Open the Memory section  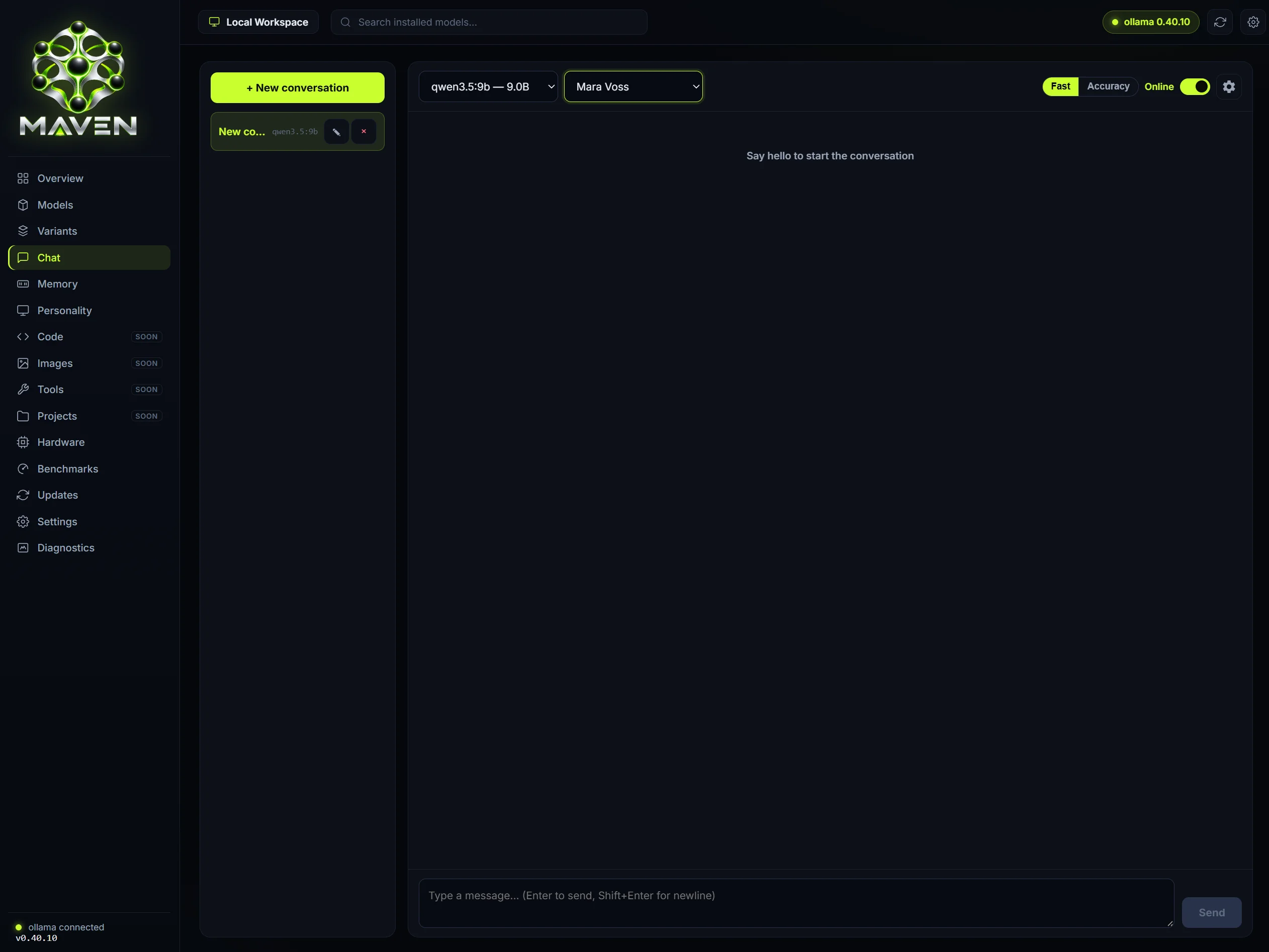click(89, 284)
